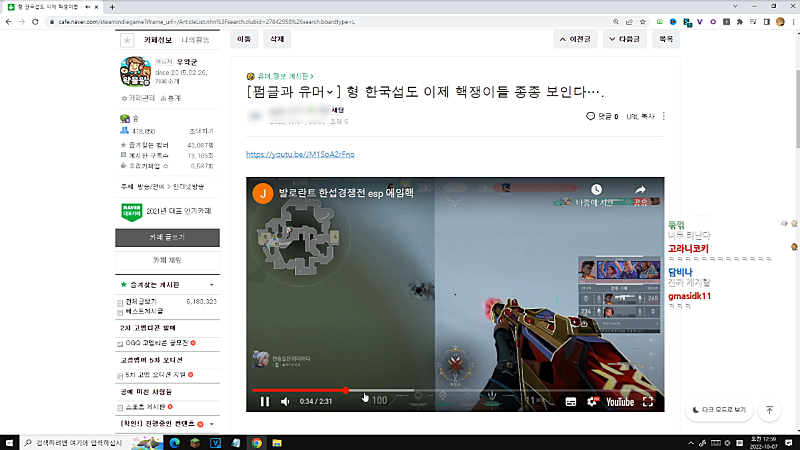Open 스포츠 게시판 board
Screen dimensions: 800x450
(x=145, y=407)
